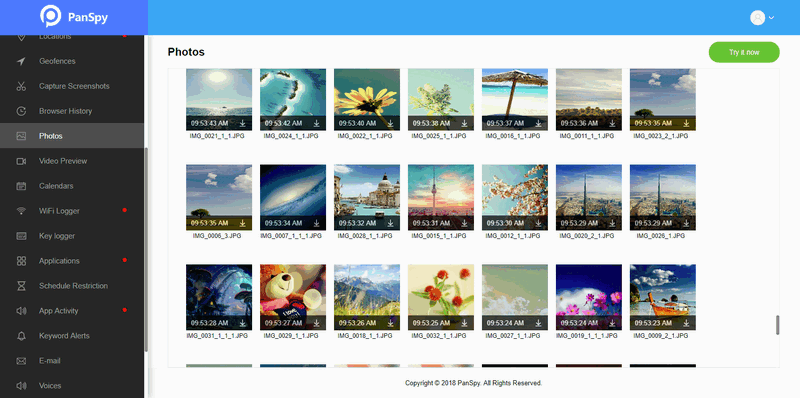
Task: Download the IMG_0028_1_1.JPG photo
Action: pyautogui.click(x=391, y=223)
